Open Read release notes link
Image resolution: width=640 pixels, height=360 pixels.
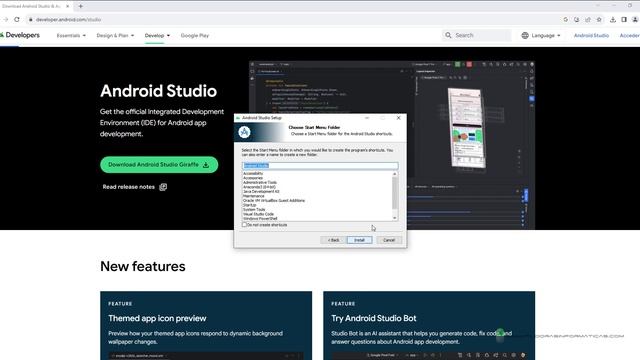point(129,187)
